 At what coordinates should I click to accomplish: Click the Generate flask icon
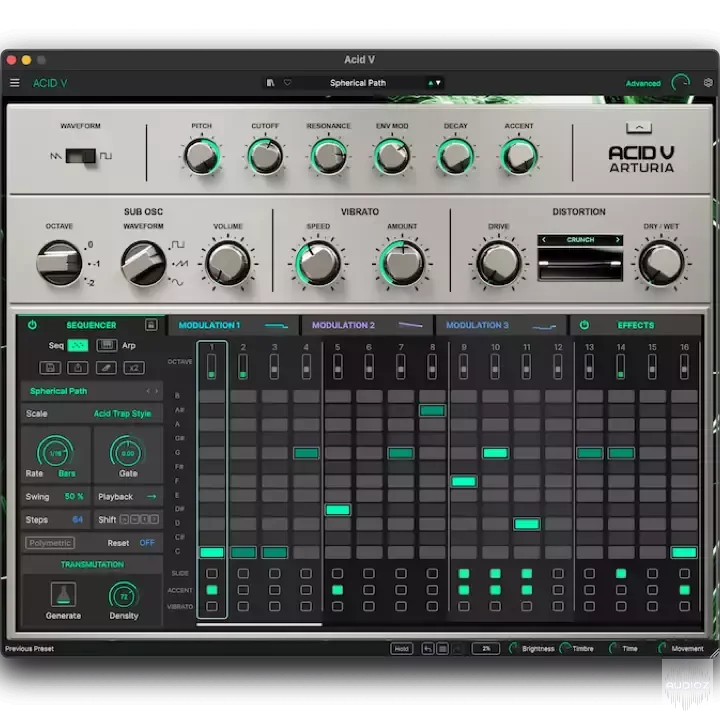(63, 595)
